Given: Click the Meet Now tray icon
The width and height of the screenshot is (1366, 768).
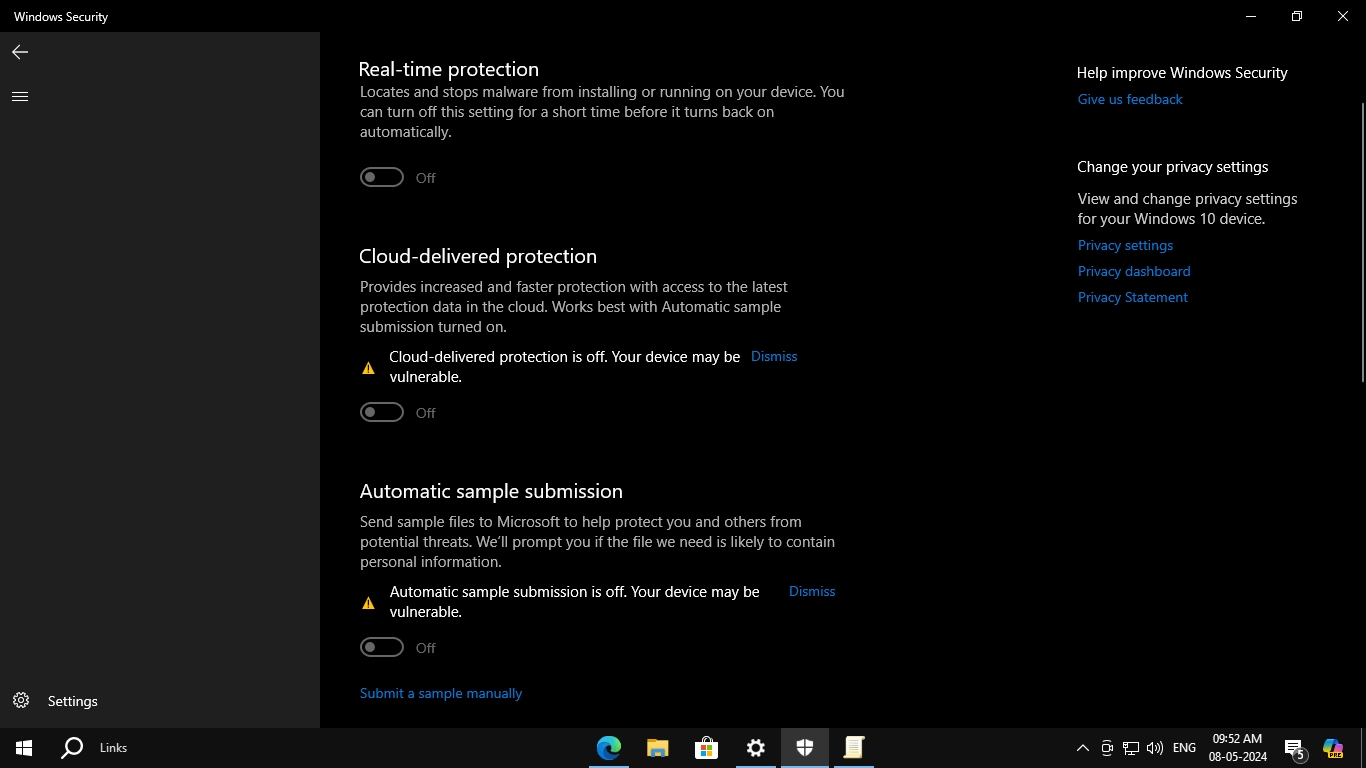Looking at the screenshot, I should 1107,748.
